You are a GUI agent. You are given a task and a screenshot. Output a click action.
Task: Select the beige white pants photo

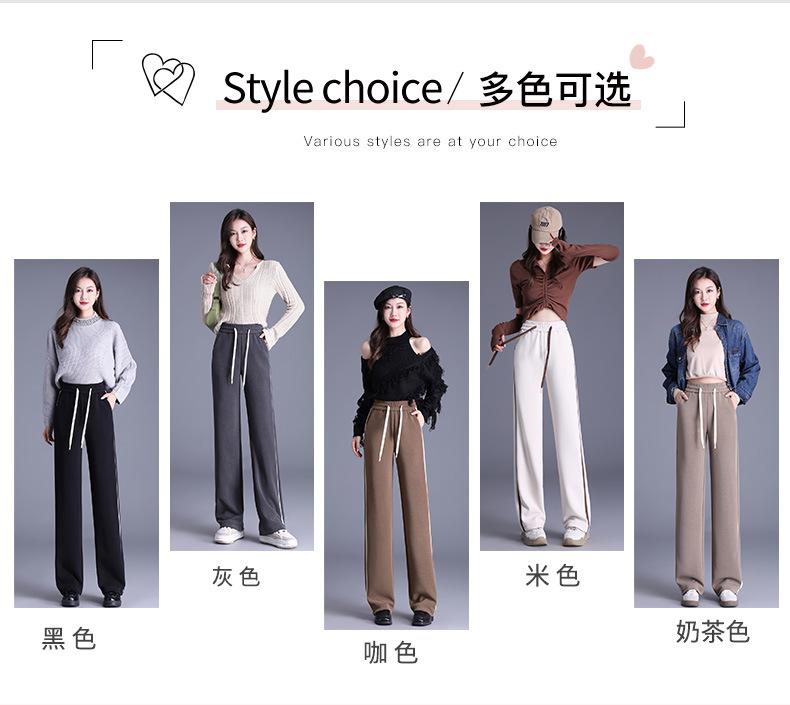[552, 376]
